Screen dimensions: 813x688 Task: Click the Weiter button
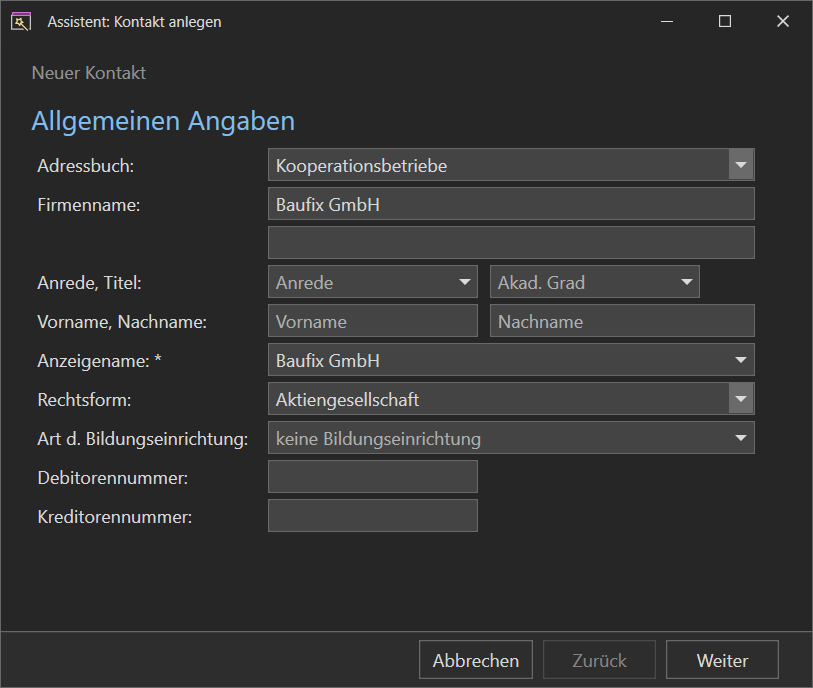[722, 659]
